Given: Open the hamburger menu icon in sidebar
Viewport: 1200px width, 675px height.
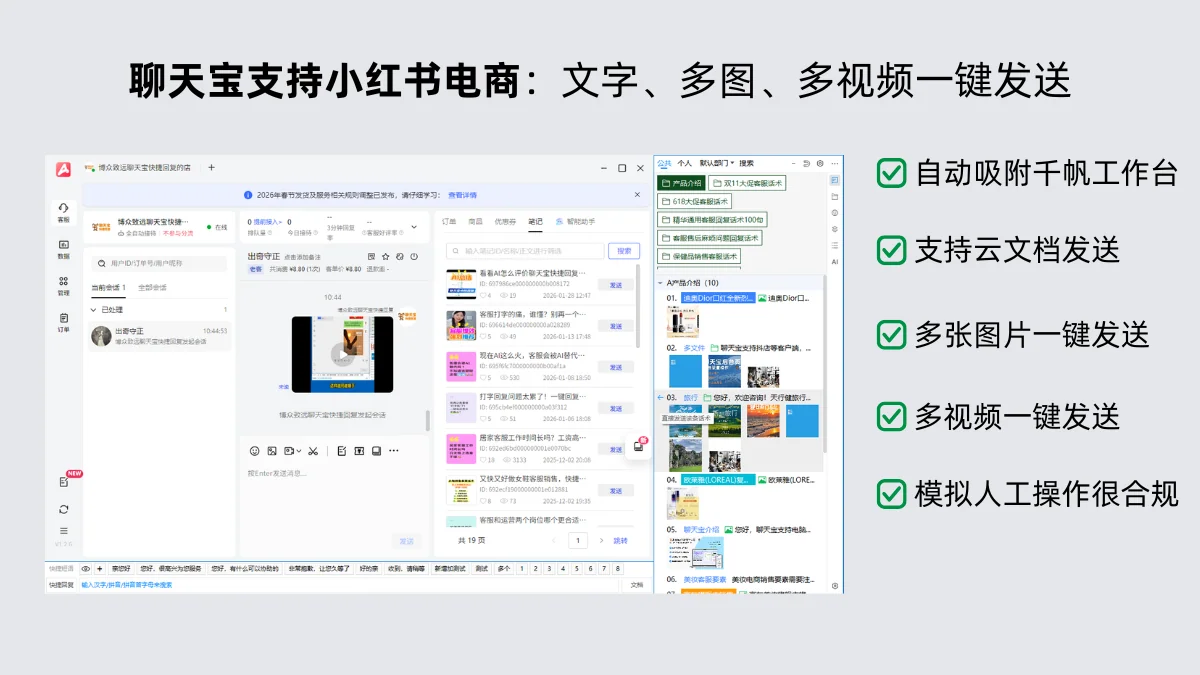Looking at the screenshot, I should pos(64,531).
